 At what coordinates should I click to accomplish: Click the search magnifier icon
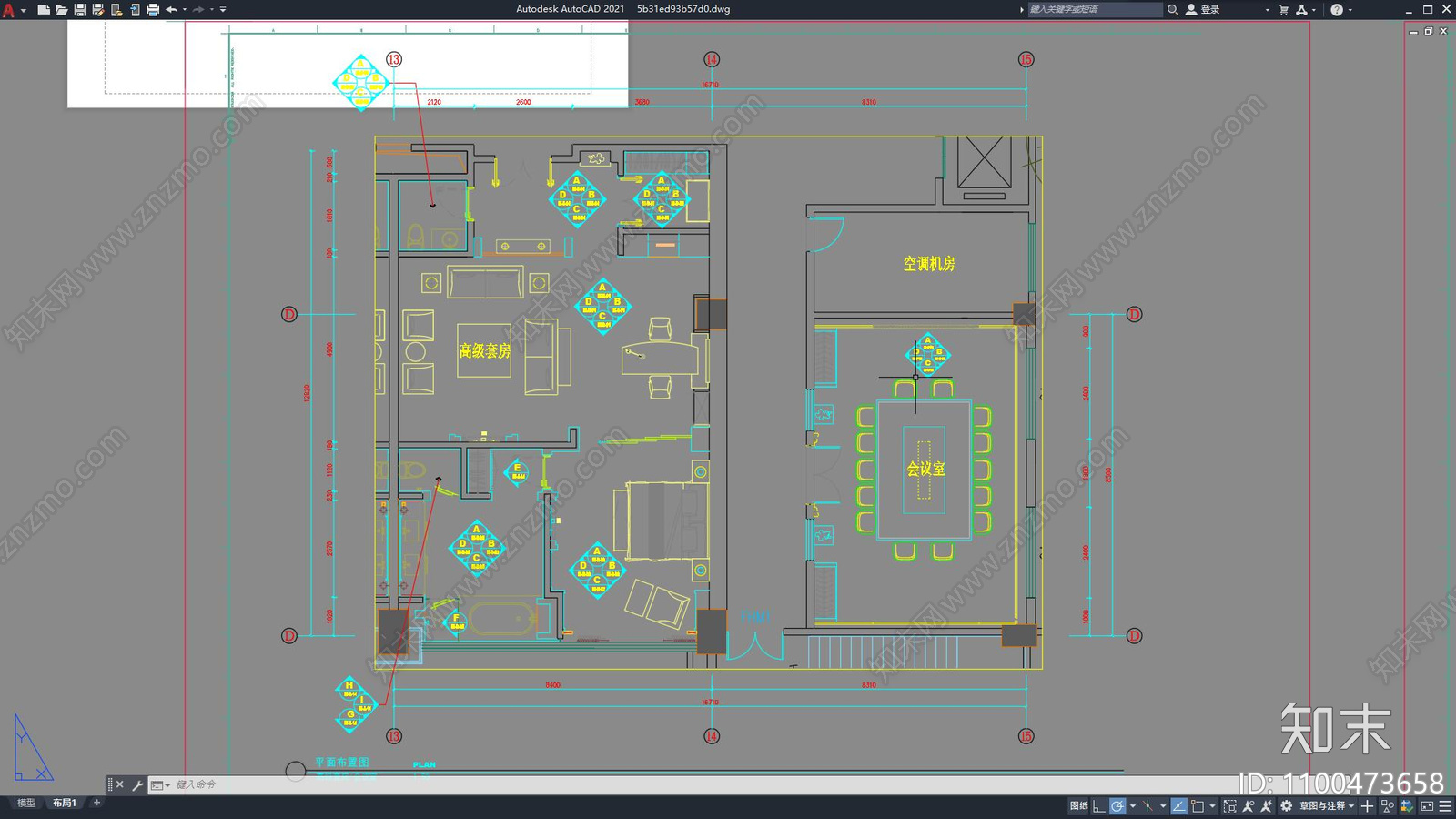pyautogui.click(x=1173, y=9)
